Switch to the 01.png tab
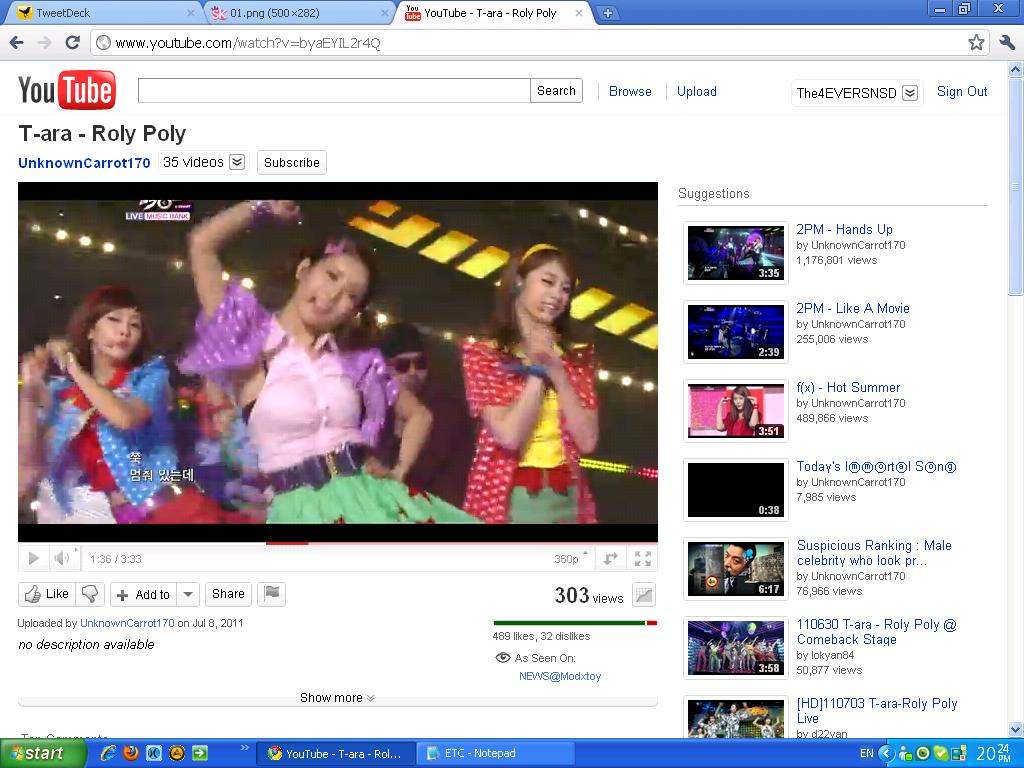Viewport: 1024px width, 768px height. tap(297, 13)
